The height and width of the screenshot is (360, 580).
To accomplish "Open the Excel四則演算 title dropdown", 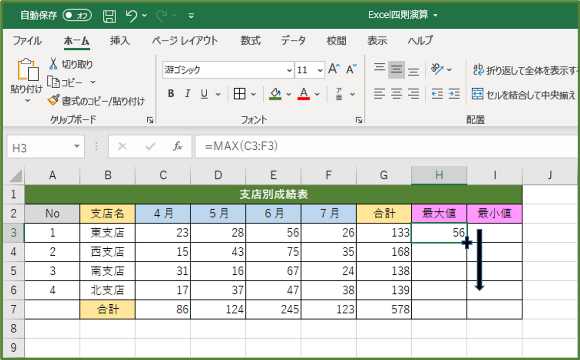I will (x=435, y=16).
